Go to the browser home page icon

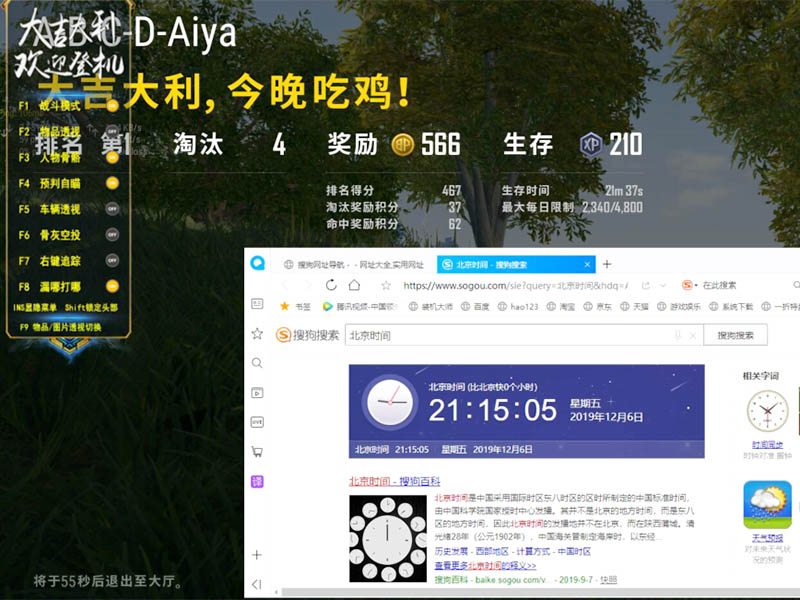[354, 285]
